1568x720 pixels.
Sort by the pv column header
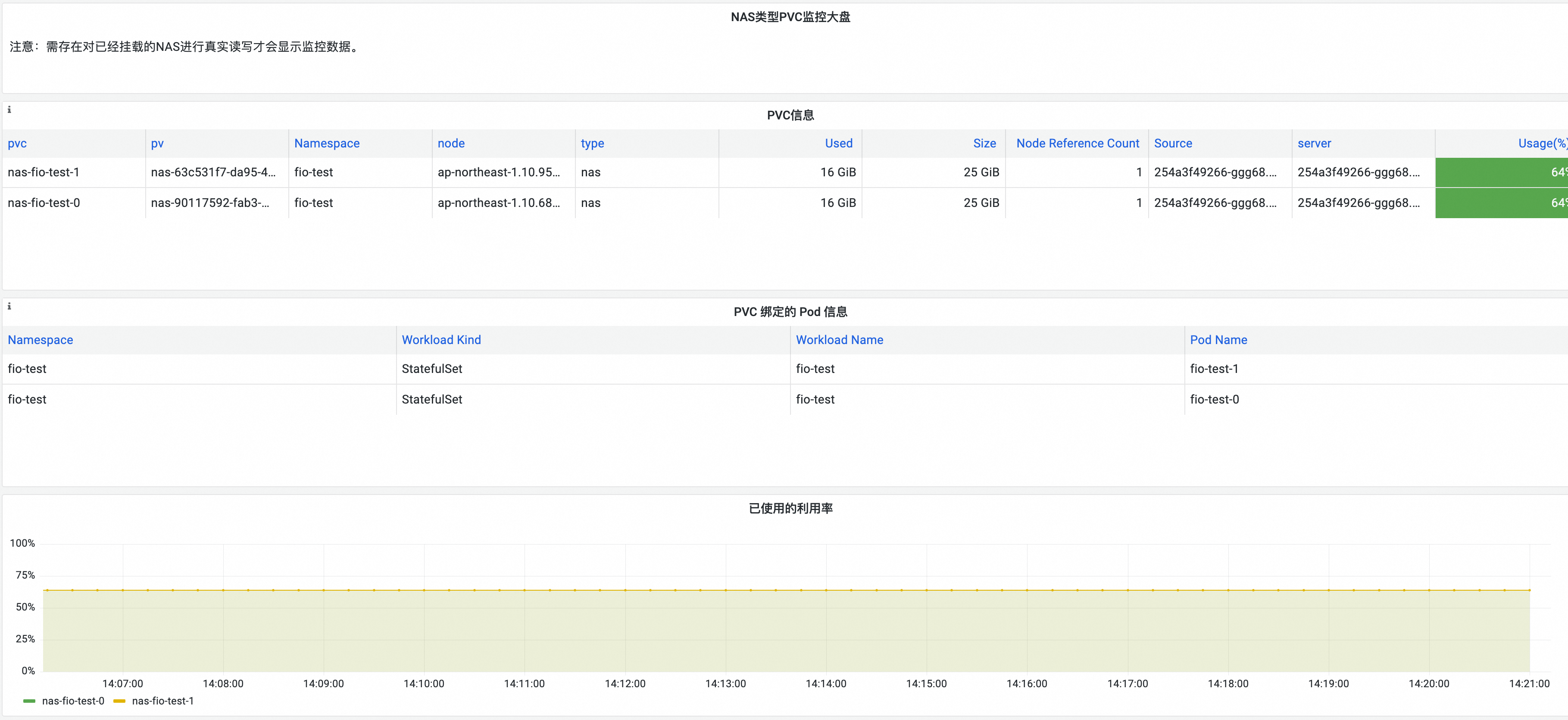pos(157,143)
